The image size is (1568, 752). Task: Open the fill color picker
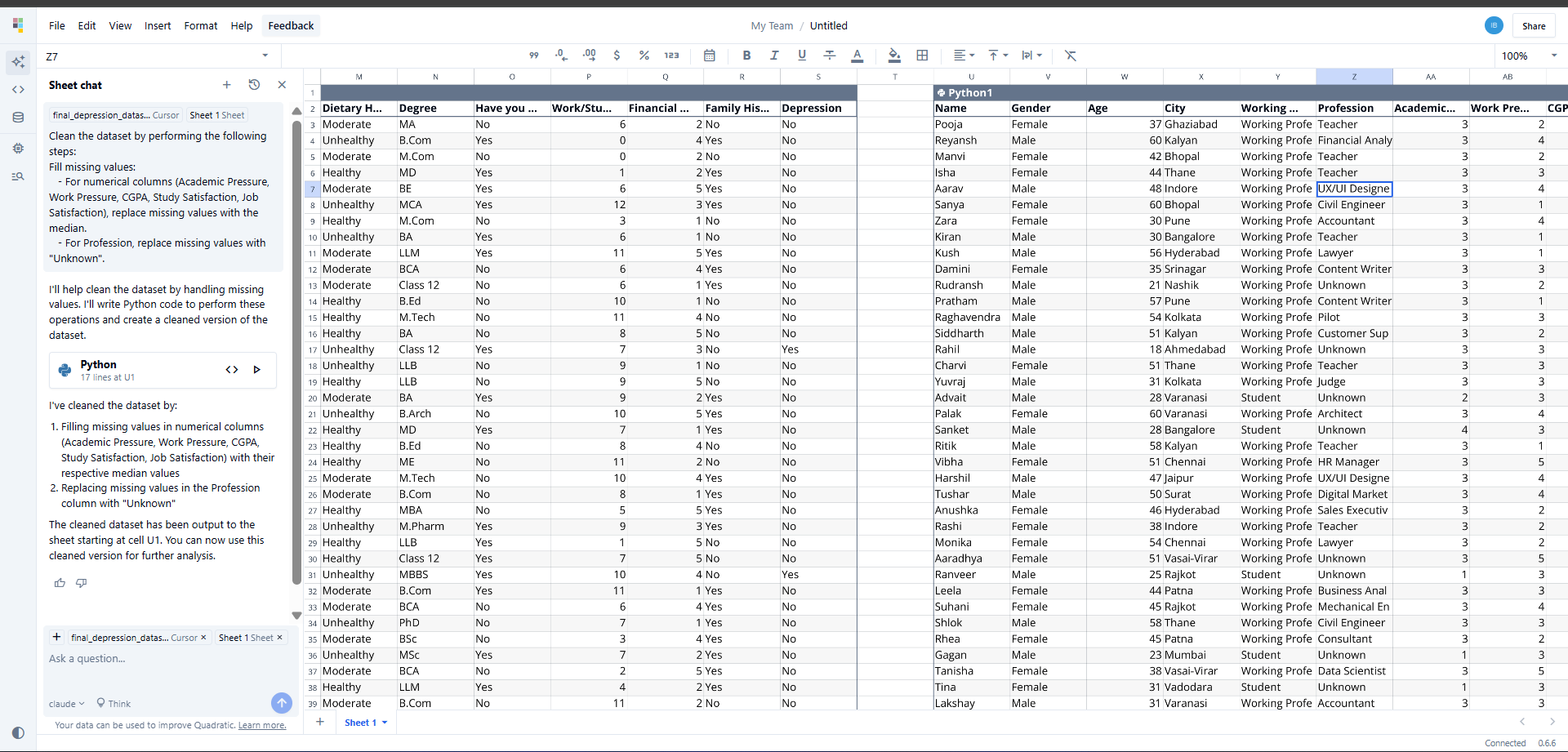click(894, 56)
